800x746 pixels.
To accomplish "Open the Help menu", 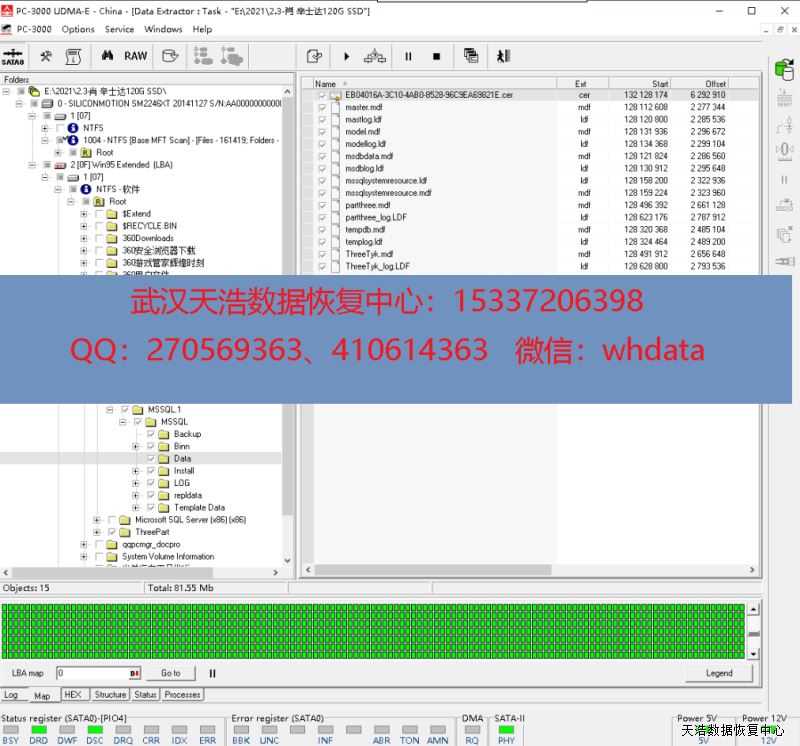I will 202,29.
